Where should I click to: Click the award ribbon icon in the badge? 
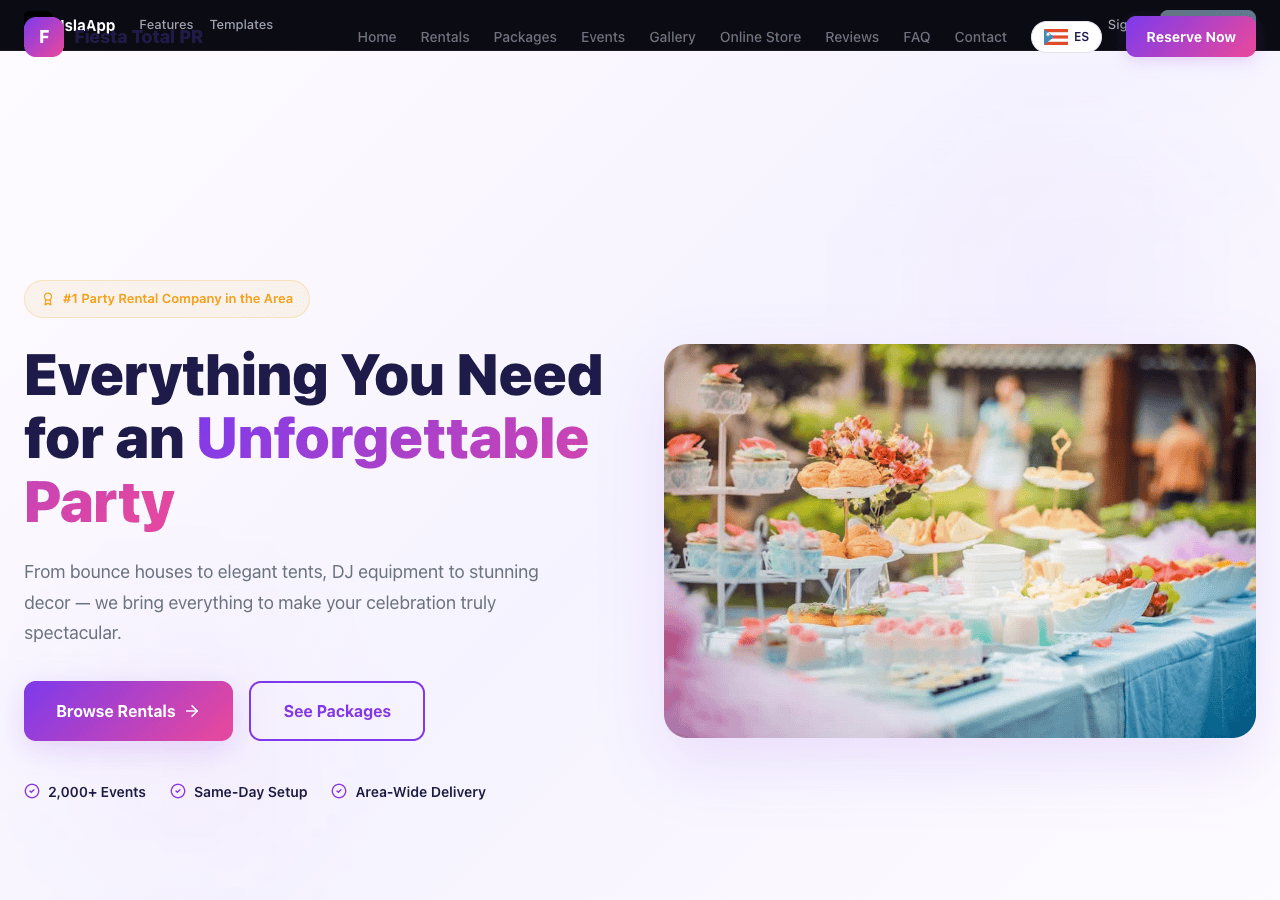(x=48, y=299)
